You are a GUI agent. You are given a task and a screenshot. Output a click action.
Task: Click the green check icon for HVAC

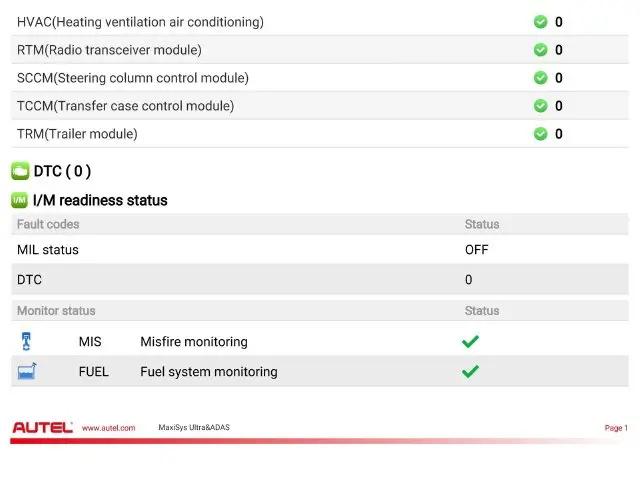tap(540, 22)
